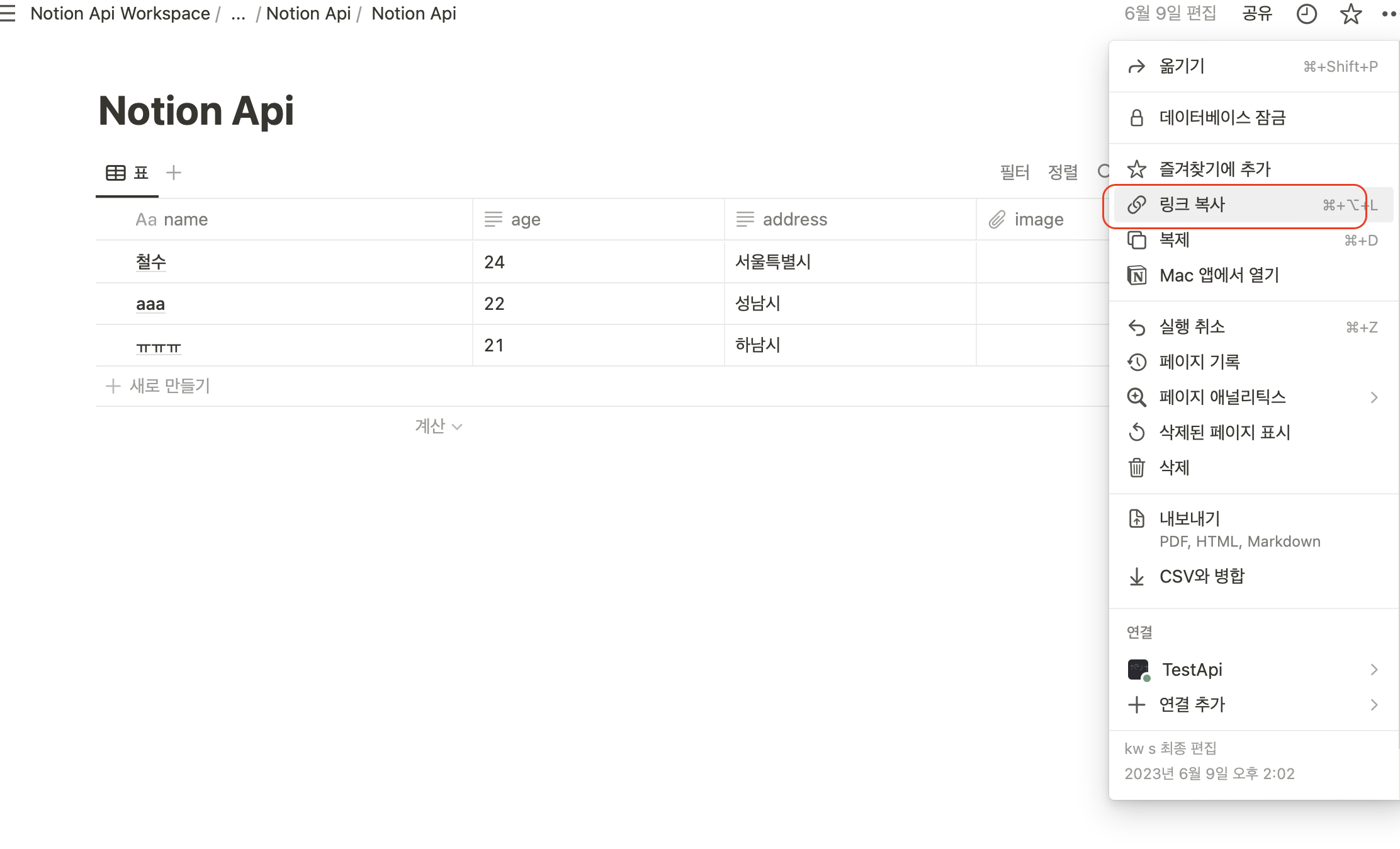This screenshot has width=1400, height=849.
Task: Open the page history clock icon
Action: point(1306,13)
